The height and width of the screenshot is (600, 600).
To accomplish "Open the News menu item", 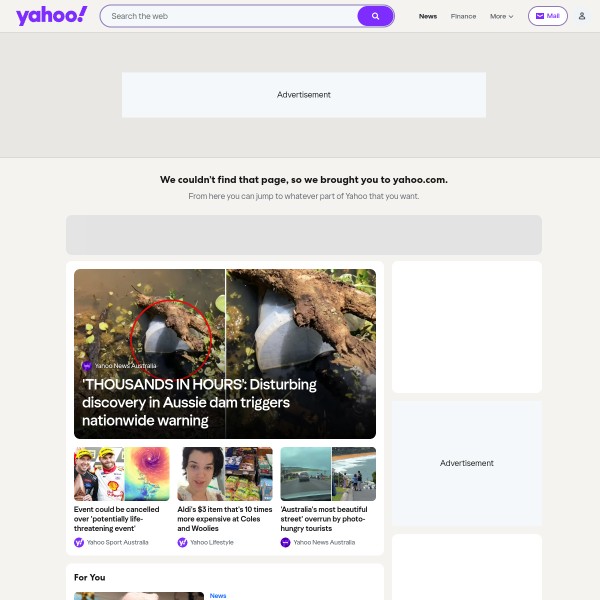I will (428, 16).
